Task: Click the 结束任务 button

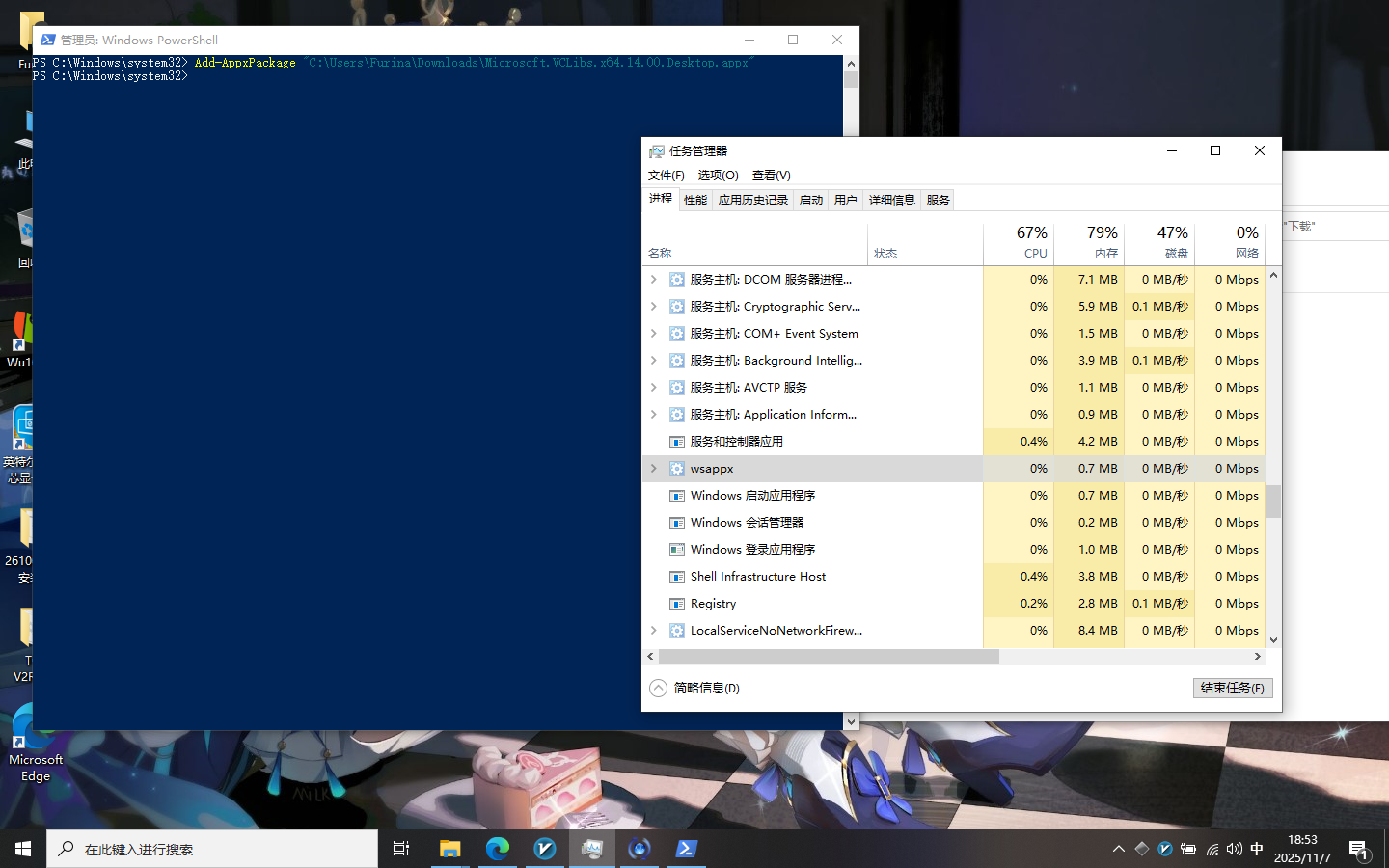Action: [x=1232, y=688]
